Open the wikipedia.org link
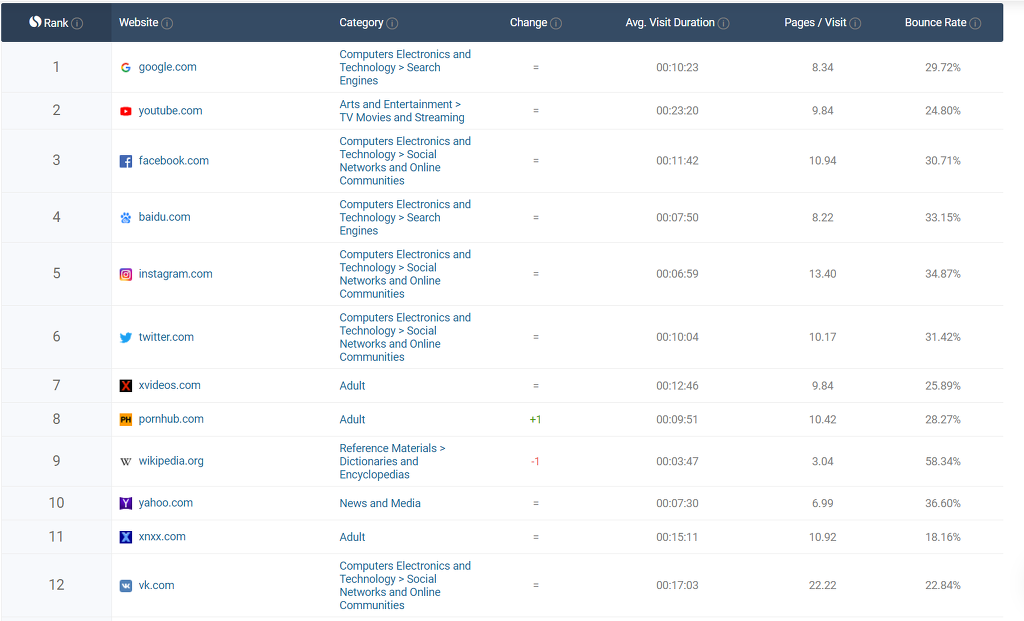Viewport: 1024px width, 621px height. [x=171, y=460]
